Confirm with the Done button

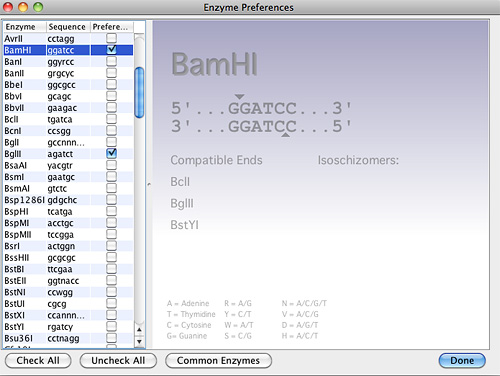coord(462,361)
